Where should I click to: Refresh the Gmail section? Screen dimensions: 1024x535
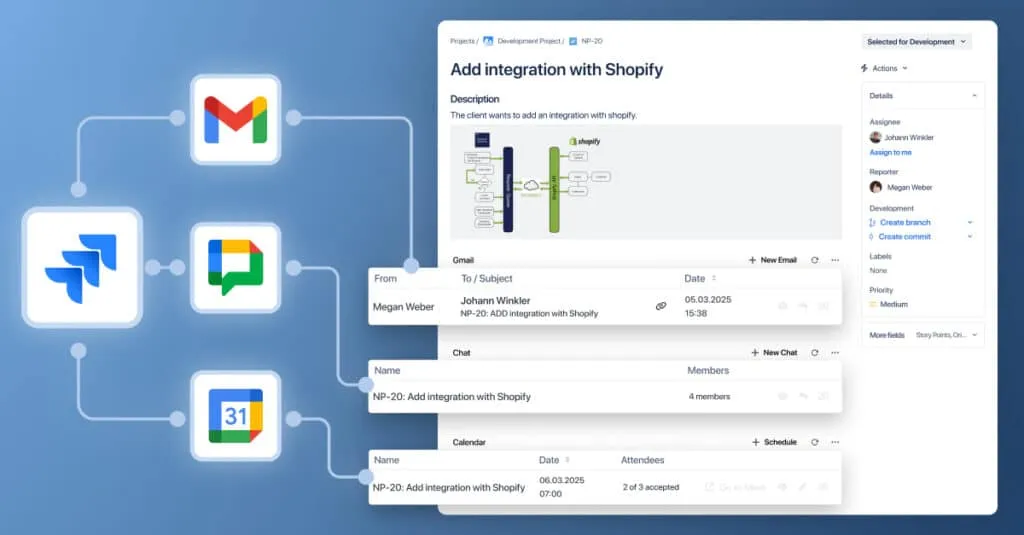point(814,260)
